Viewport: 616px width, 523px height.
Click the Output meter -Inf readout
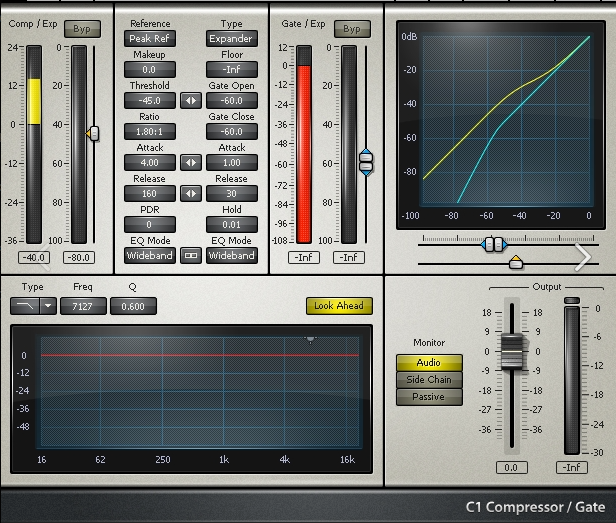572,468
